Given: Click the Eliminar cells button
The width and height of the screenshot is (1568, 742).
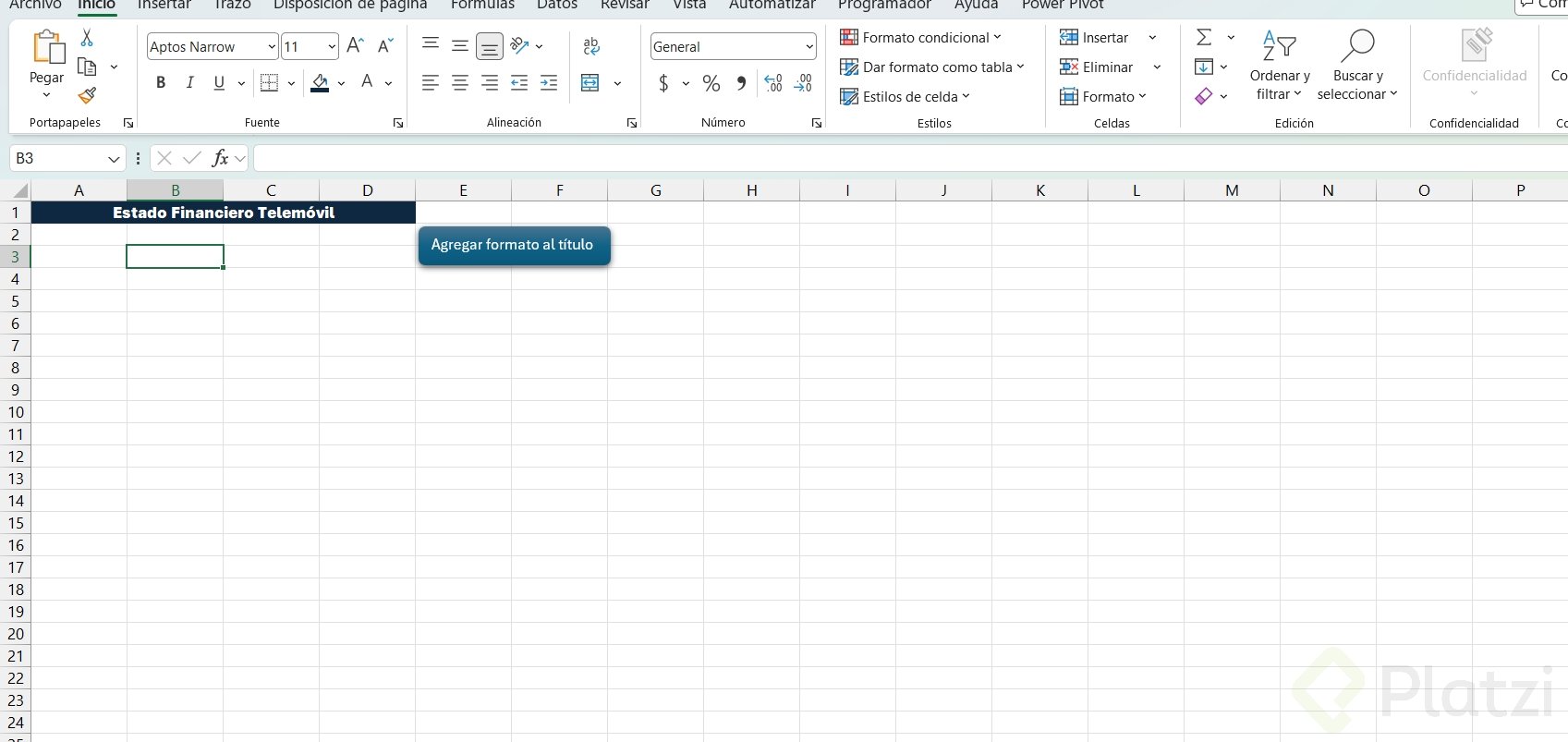Looking at the screenshot, I should click(x=1097, y=67).
